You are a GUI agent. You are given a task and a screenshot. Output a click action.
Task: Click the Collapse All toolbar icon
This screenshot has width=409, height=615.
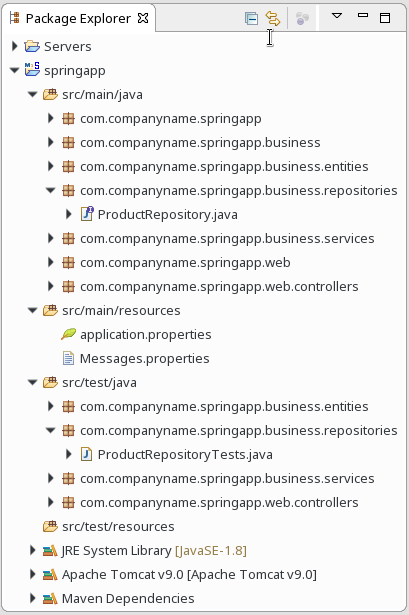click(251, 18)
